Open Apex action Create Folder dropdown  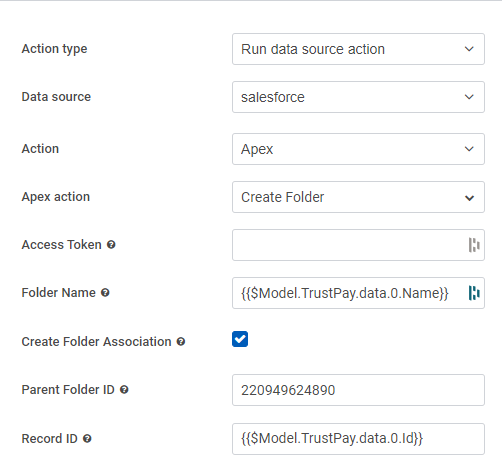coord(358,197)
